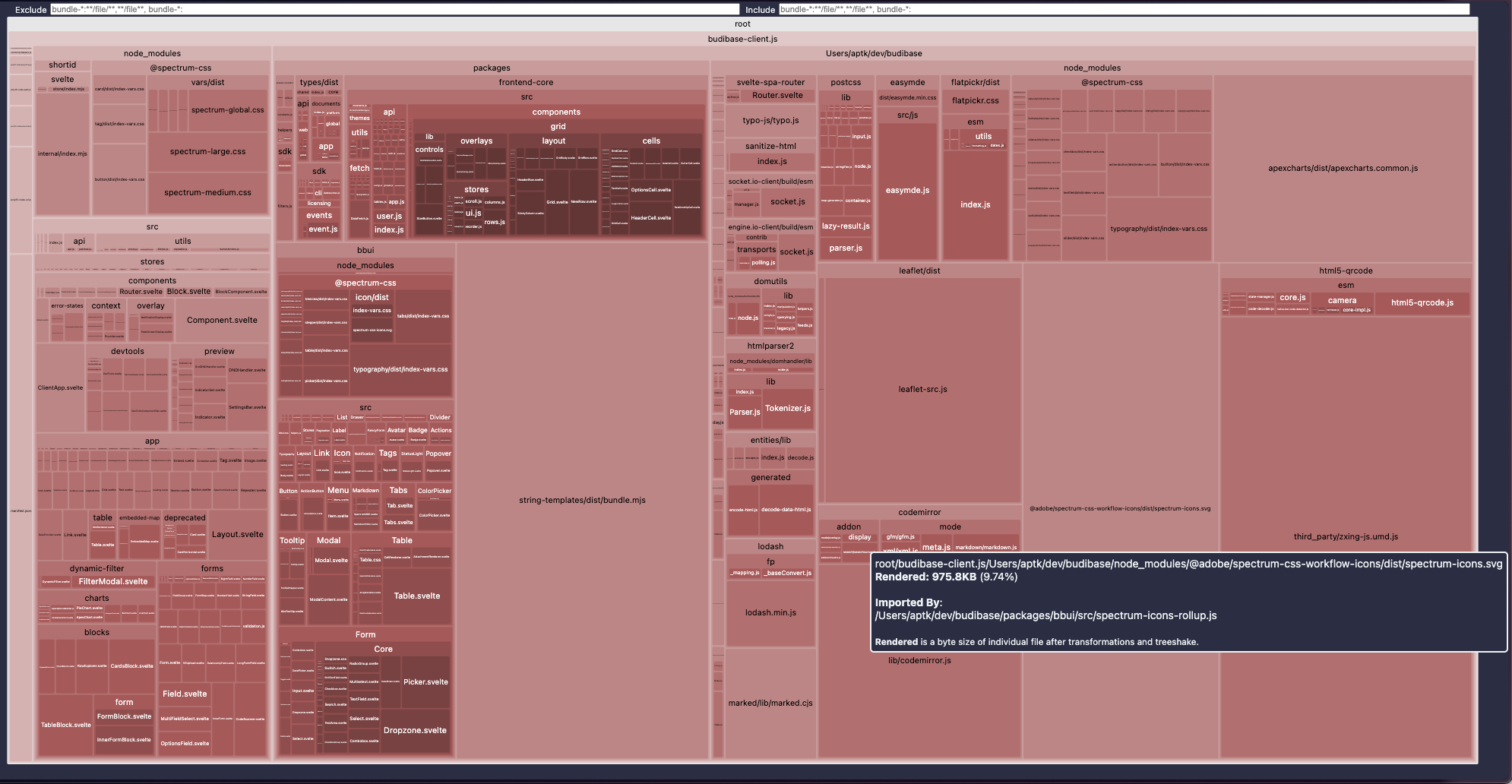Viewport: 1512px width, 784px height.
Task: Click the string-templates/dist/bundle.mjs tile
Action: coord(582,501)
